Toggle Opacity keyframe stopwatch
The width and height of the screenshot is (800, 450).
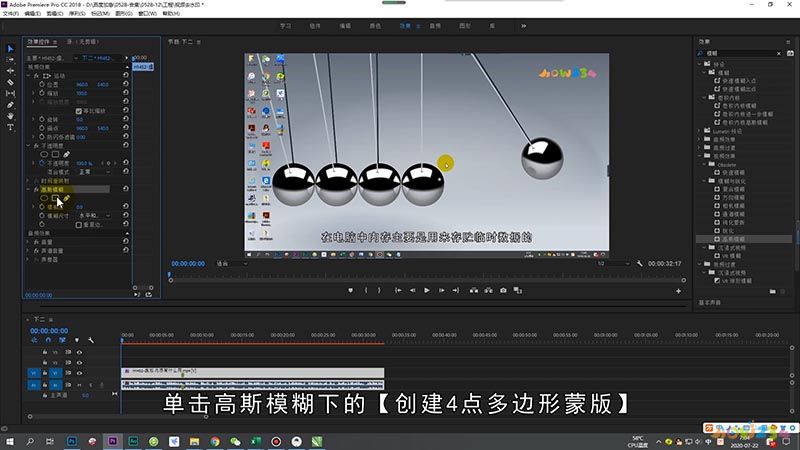pyautogui.click(x=42, y=163)
